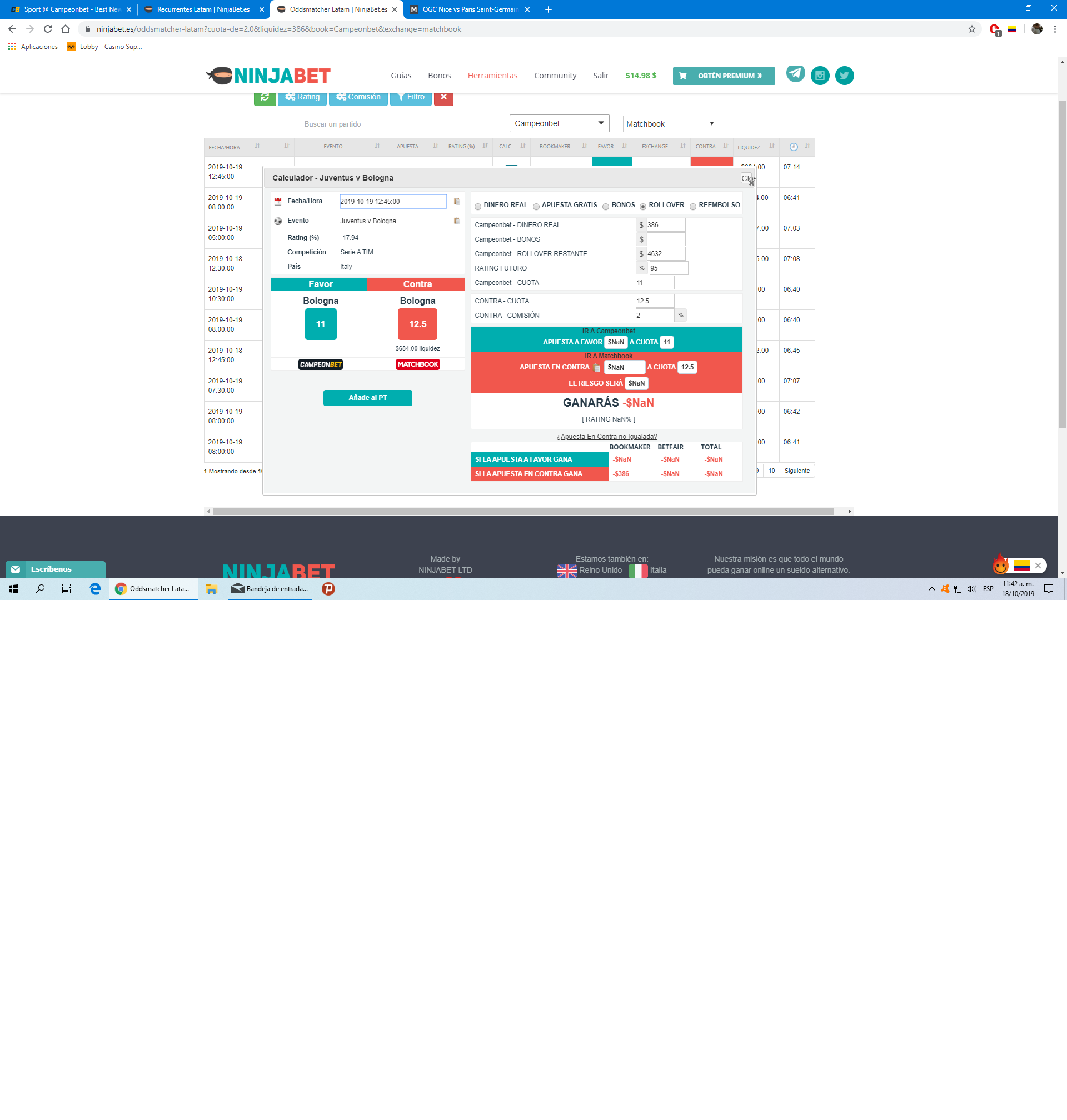Open the Comisión settings button

tap(358, 98)
